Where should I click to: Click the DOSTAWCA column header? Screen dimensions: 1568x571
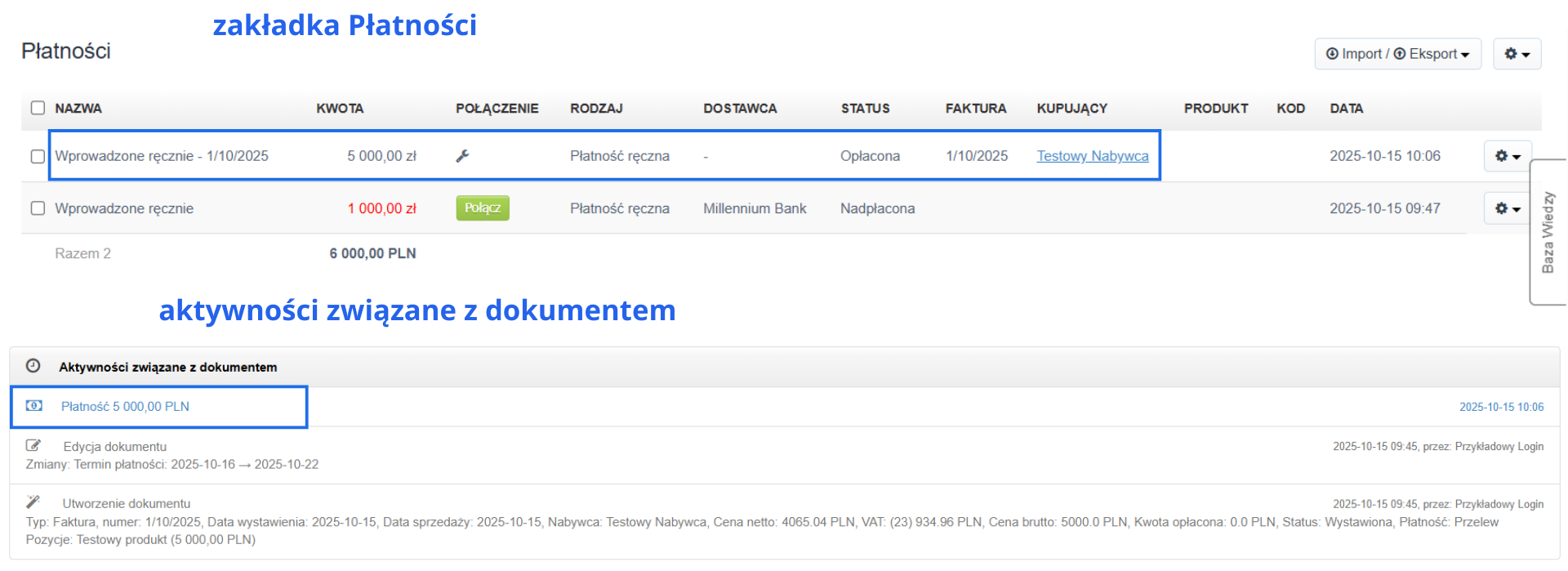[740, 109]
